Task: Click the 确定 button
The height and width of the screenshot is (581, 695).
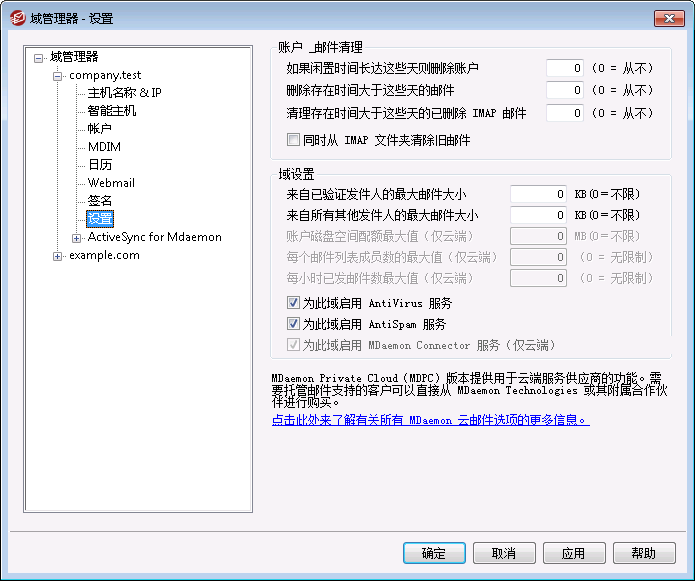Action: (434, 553)
